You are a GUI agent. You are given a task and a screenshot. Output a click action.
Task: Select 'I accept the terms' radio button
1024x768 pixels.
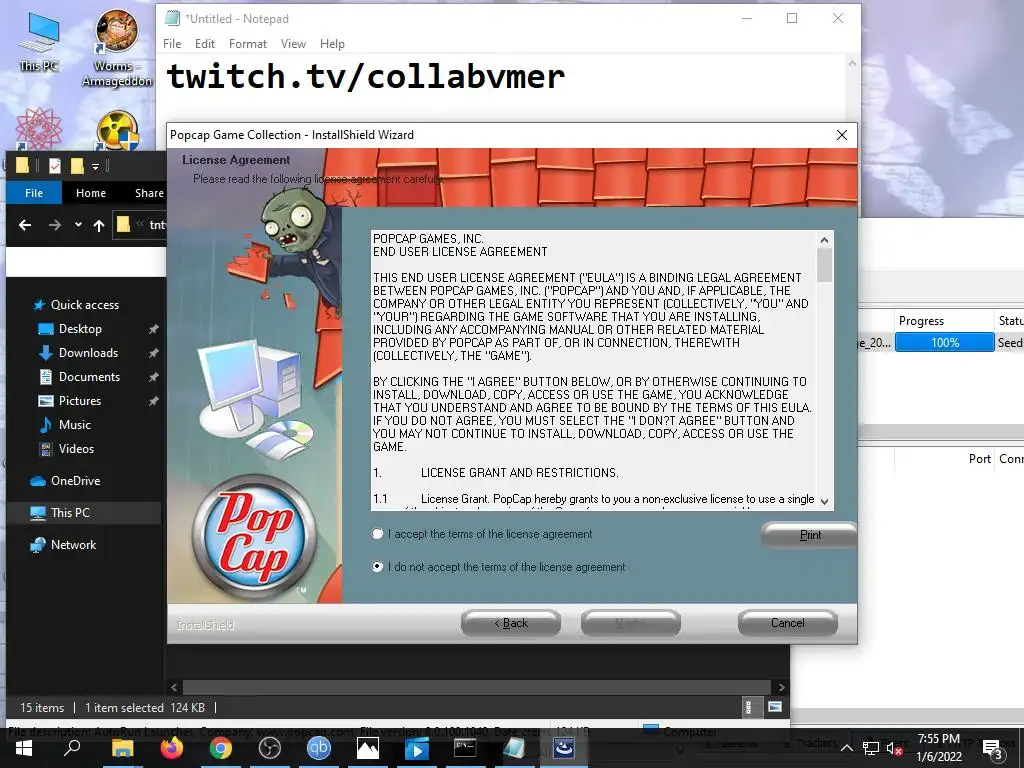[x=377, y=534]
